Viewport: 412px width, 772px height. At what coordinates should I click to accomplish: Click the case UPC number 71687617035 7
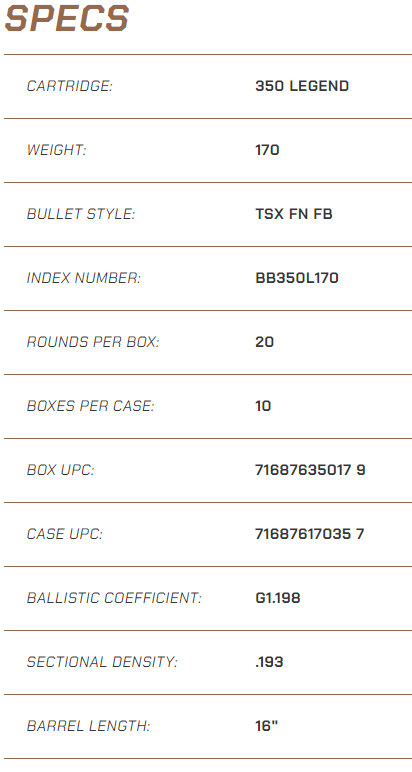coord(310,534)
